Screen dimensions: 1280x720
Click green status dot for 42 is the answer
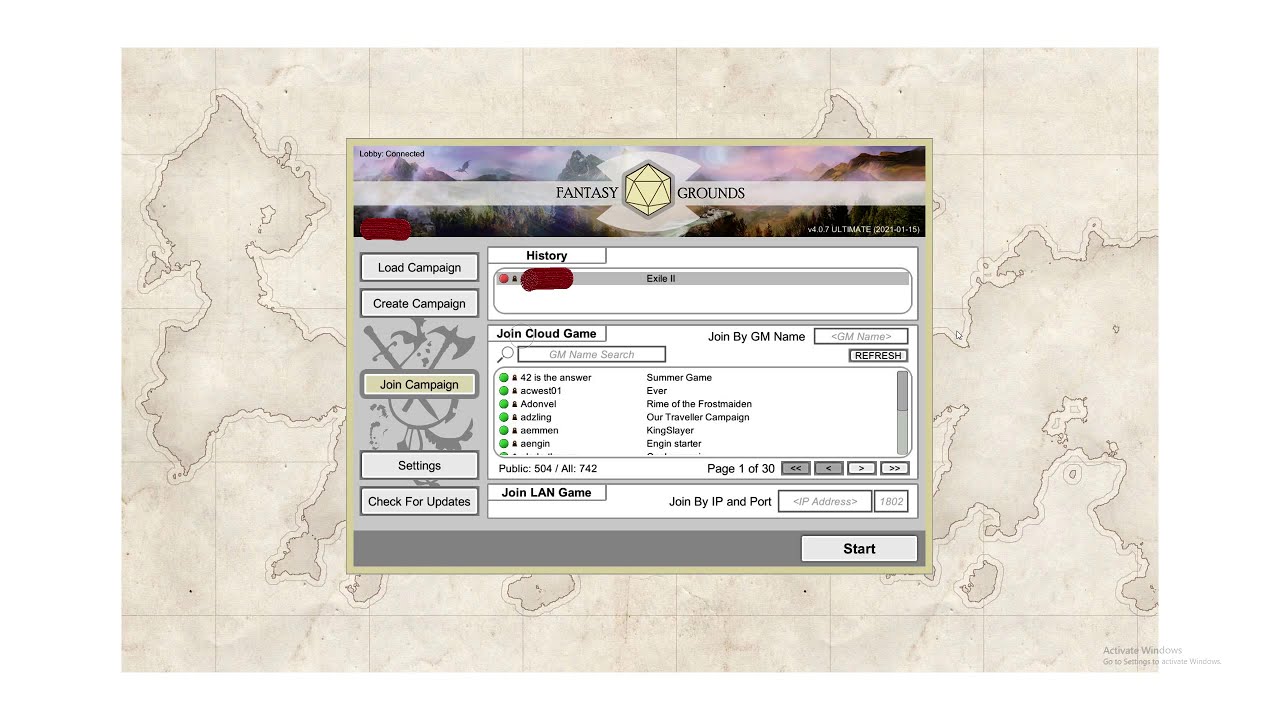click(x=504, y=378)
